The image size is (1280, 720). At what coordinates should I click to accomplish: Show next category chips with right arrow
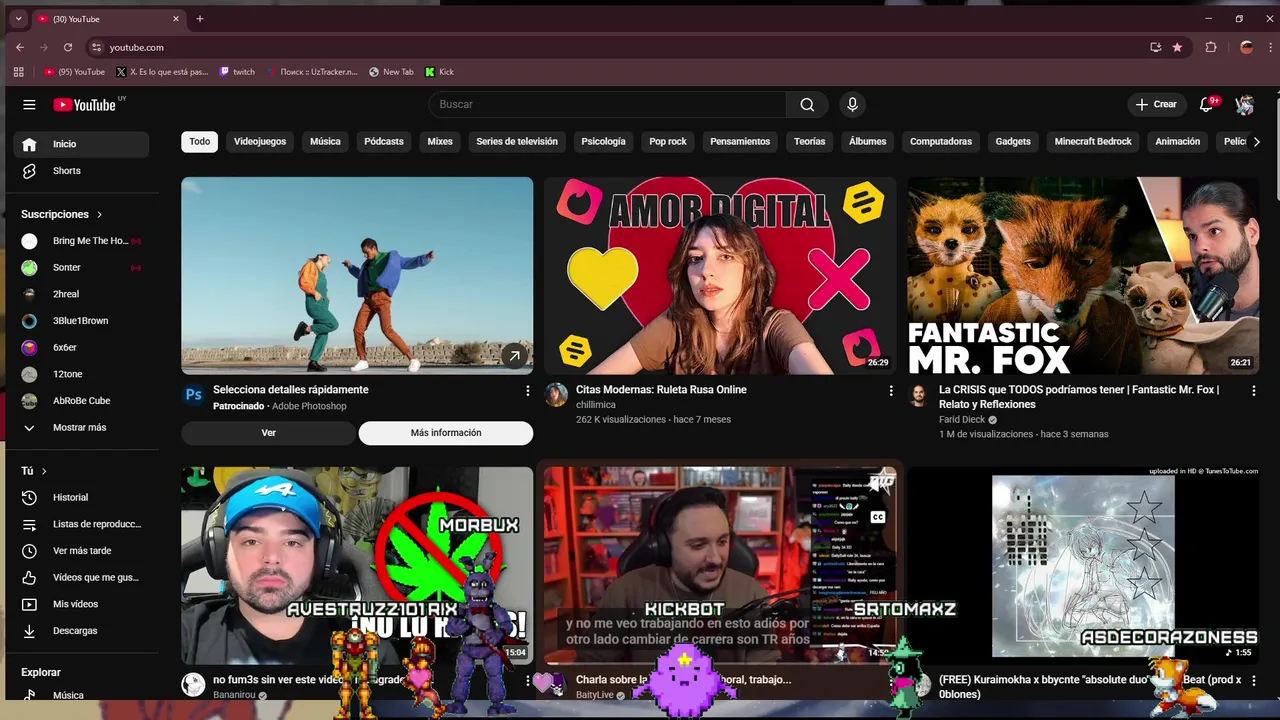pyautogui.click(x=1256, y=142)
